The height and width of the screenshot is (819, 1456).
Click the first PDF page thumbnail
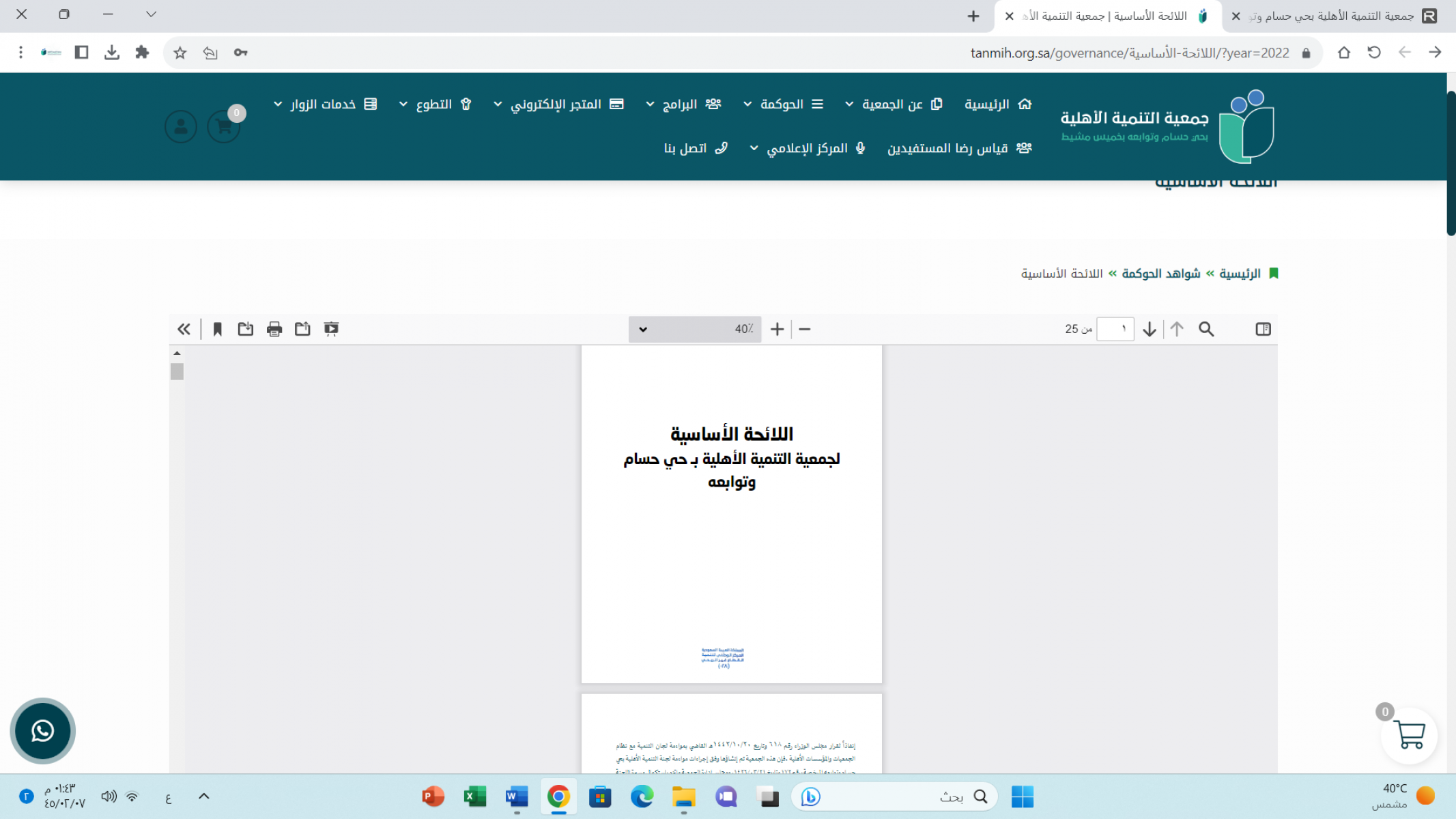732,514
